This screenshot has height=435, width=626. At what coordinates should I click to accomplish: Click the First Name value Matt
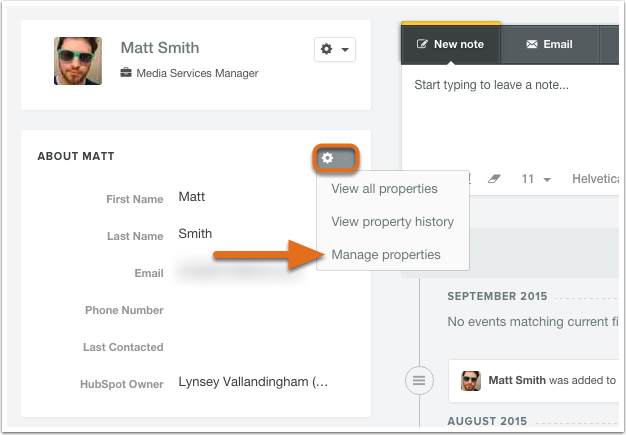coord(192,197)
